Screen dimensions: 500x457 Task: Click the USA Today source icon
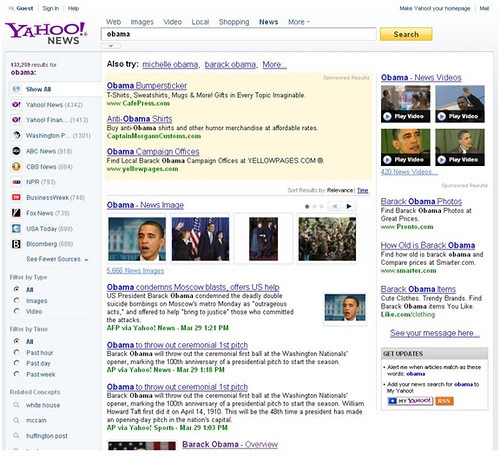[x=16, y=229]
